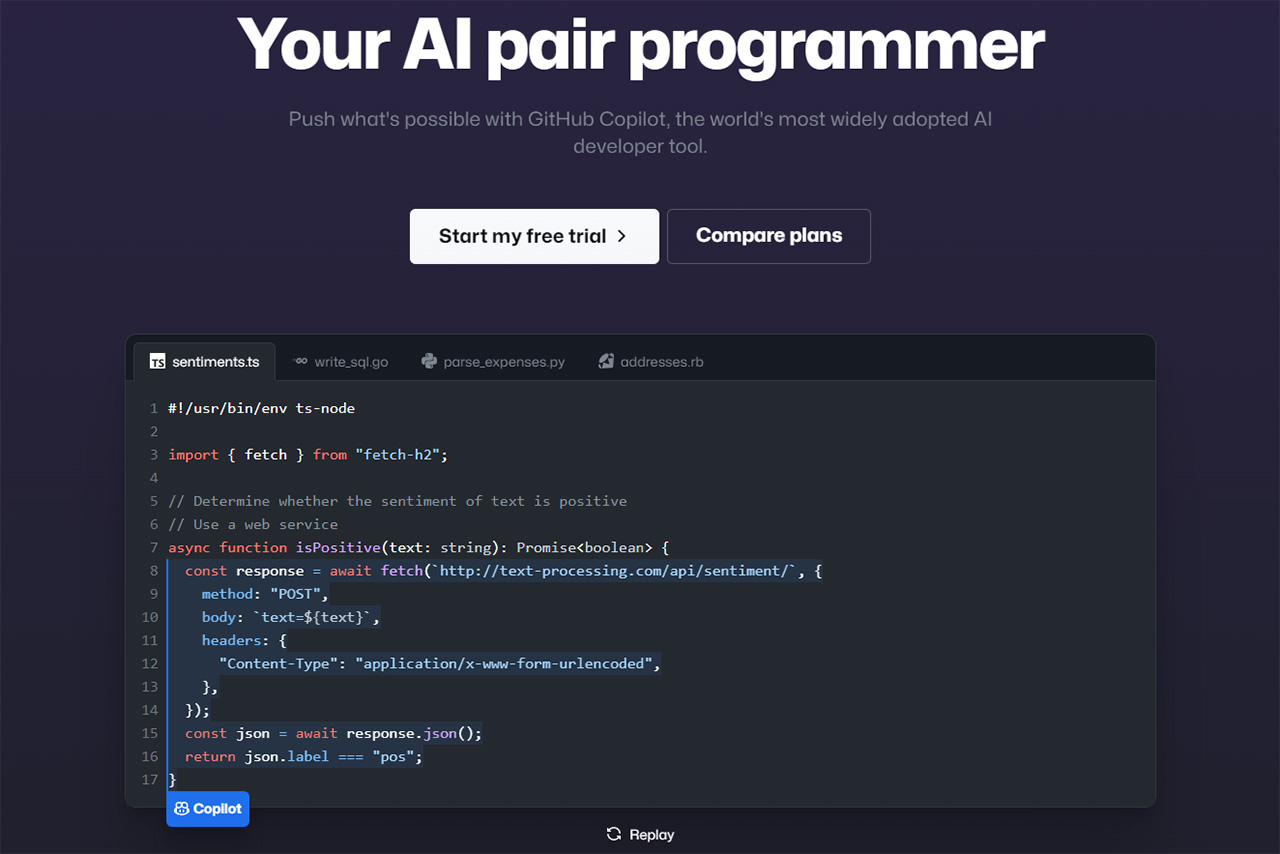Viewport: 1280px width, 854px height.
Task: Click the circular replay arrow icon
Action: pos(614,834)
